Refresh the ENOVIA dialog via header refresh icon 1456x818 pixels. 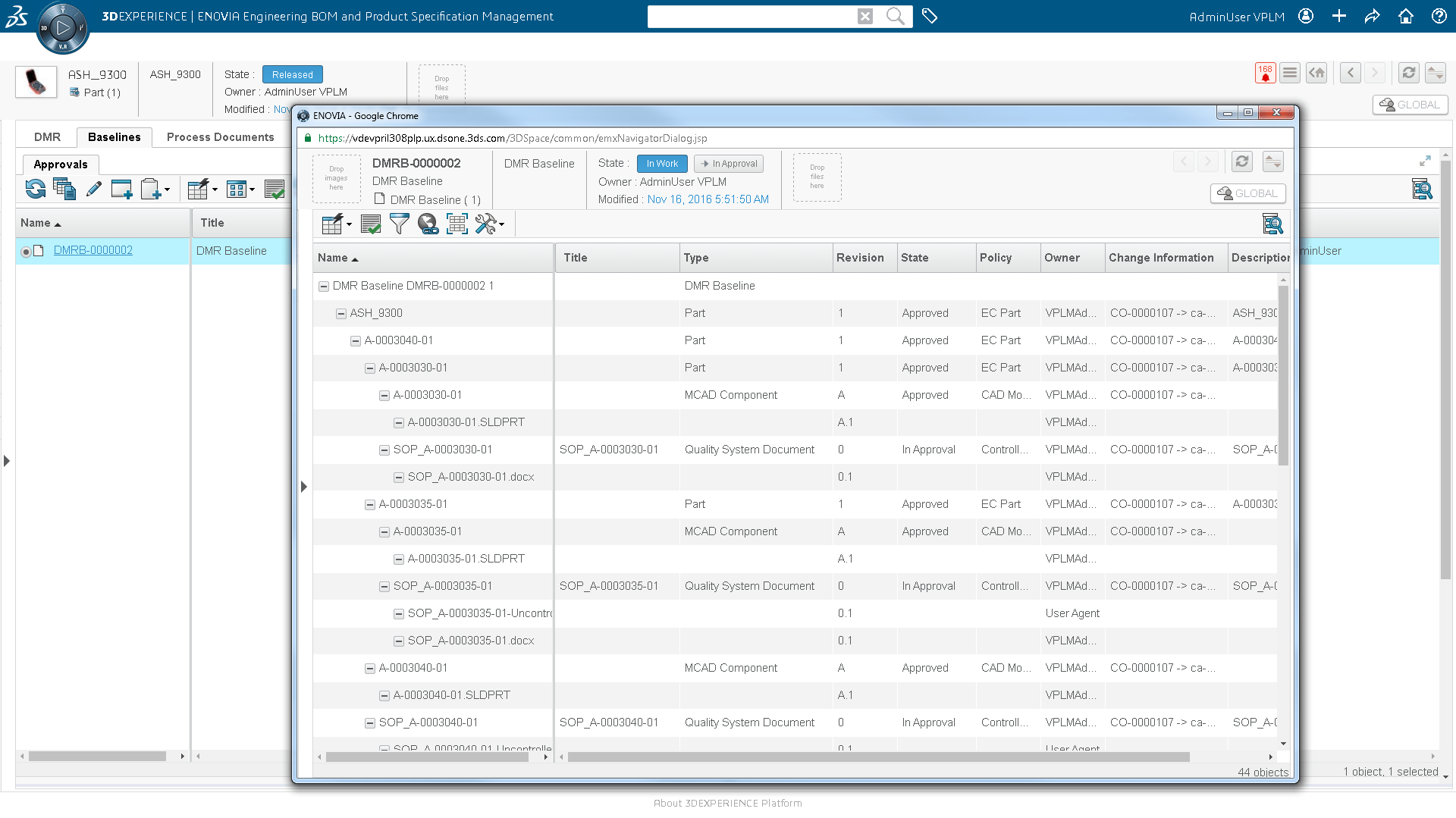(1241, 161)
